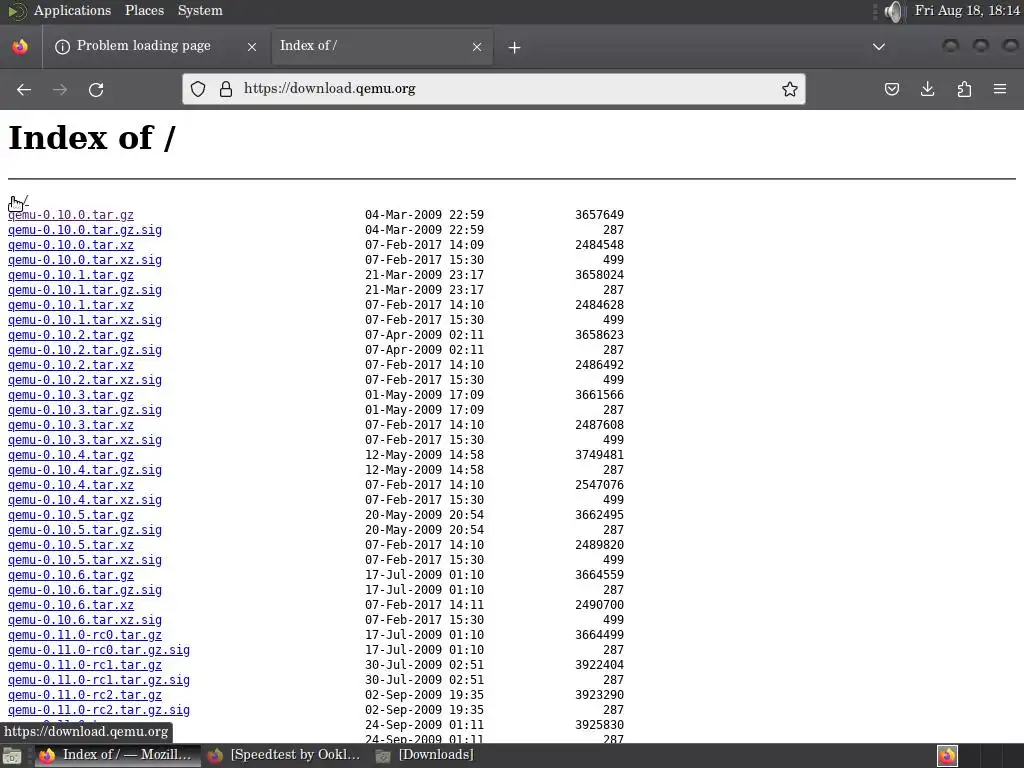The height and width of the screenshot is (768, 1024).
Task: Show desktop icon in bottom panel
Action: coord(12,756)
